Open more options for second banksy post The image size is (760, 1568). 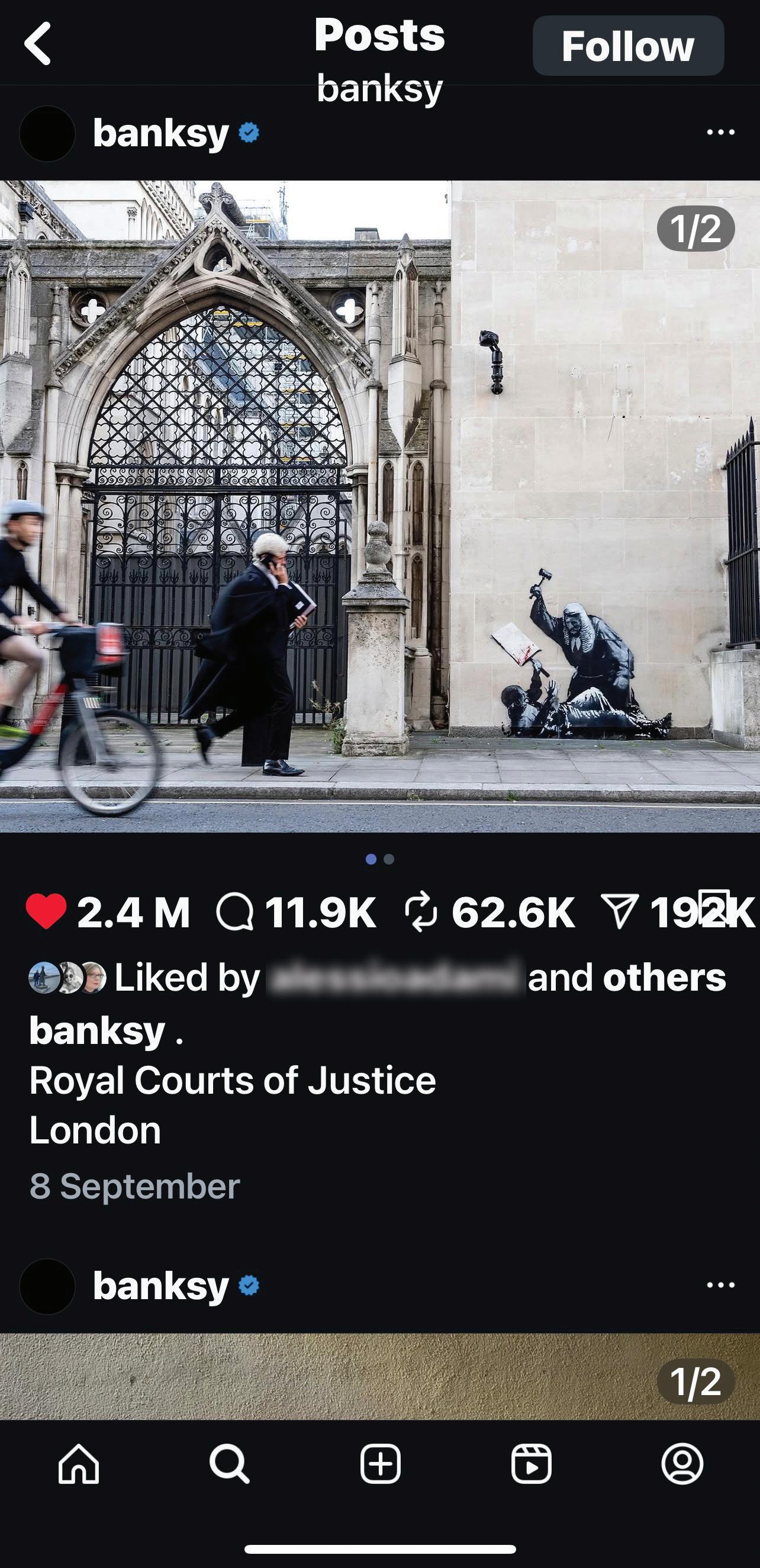pos(721,1285)
